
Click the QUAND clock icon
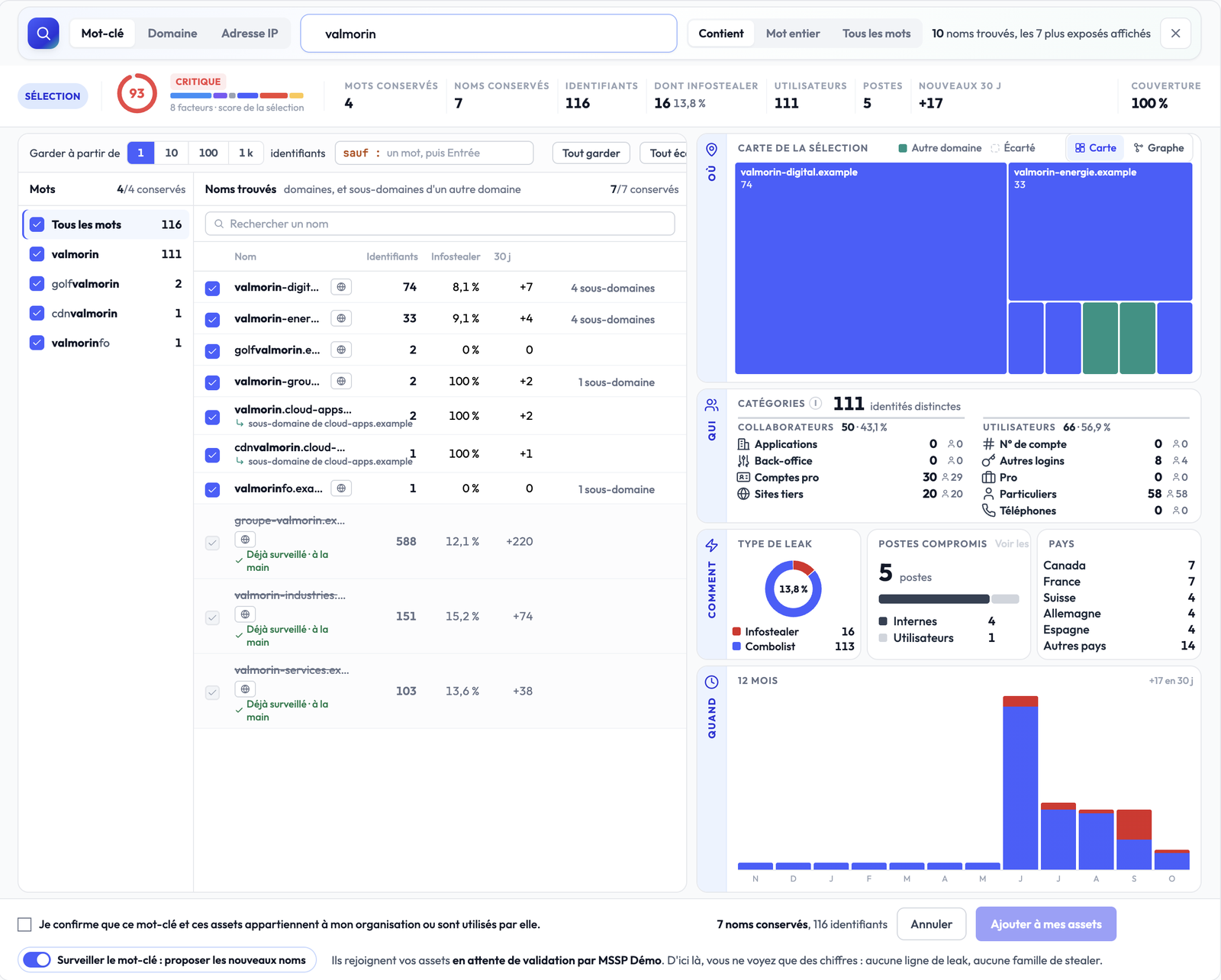[x=711, y=682]
